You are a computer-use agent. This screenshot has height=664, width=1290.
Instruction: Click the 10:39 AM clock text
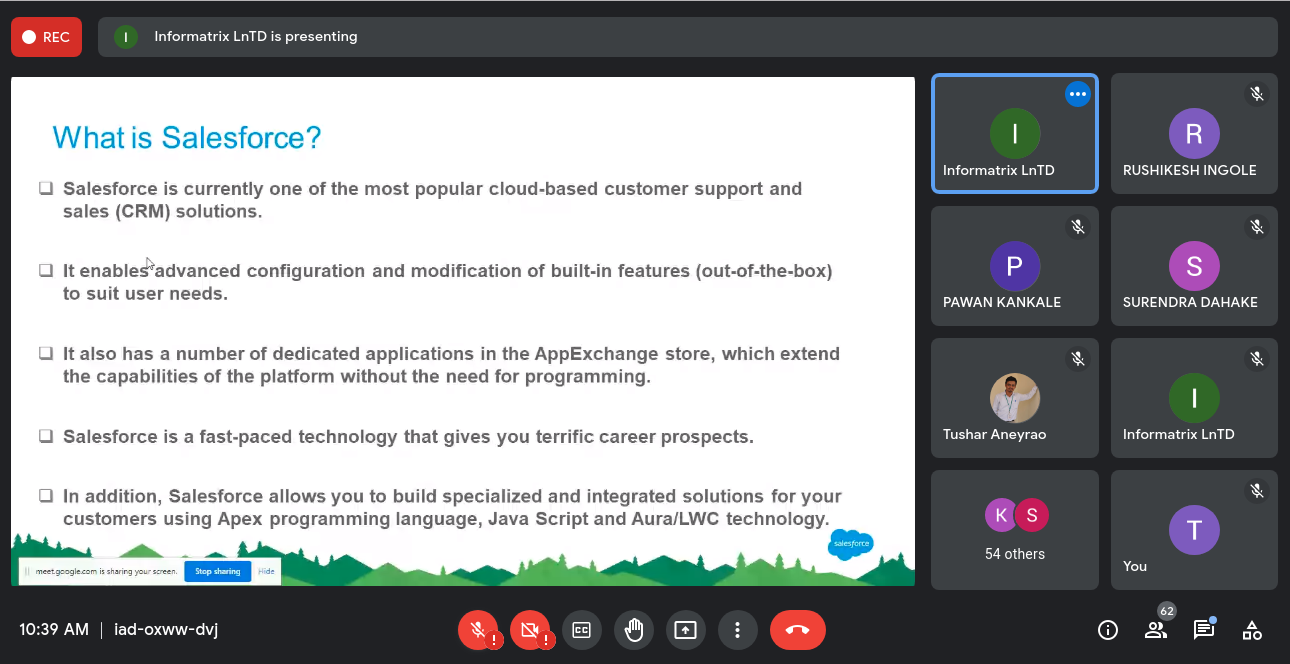(54, 630)
